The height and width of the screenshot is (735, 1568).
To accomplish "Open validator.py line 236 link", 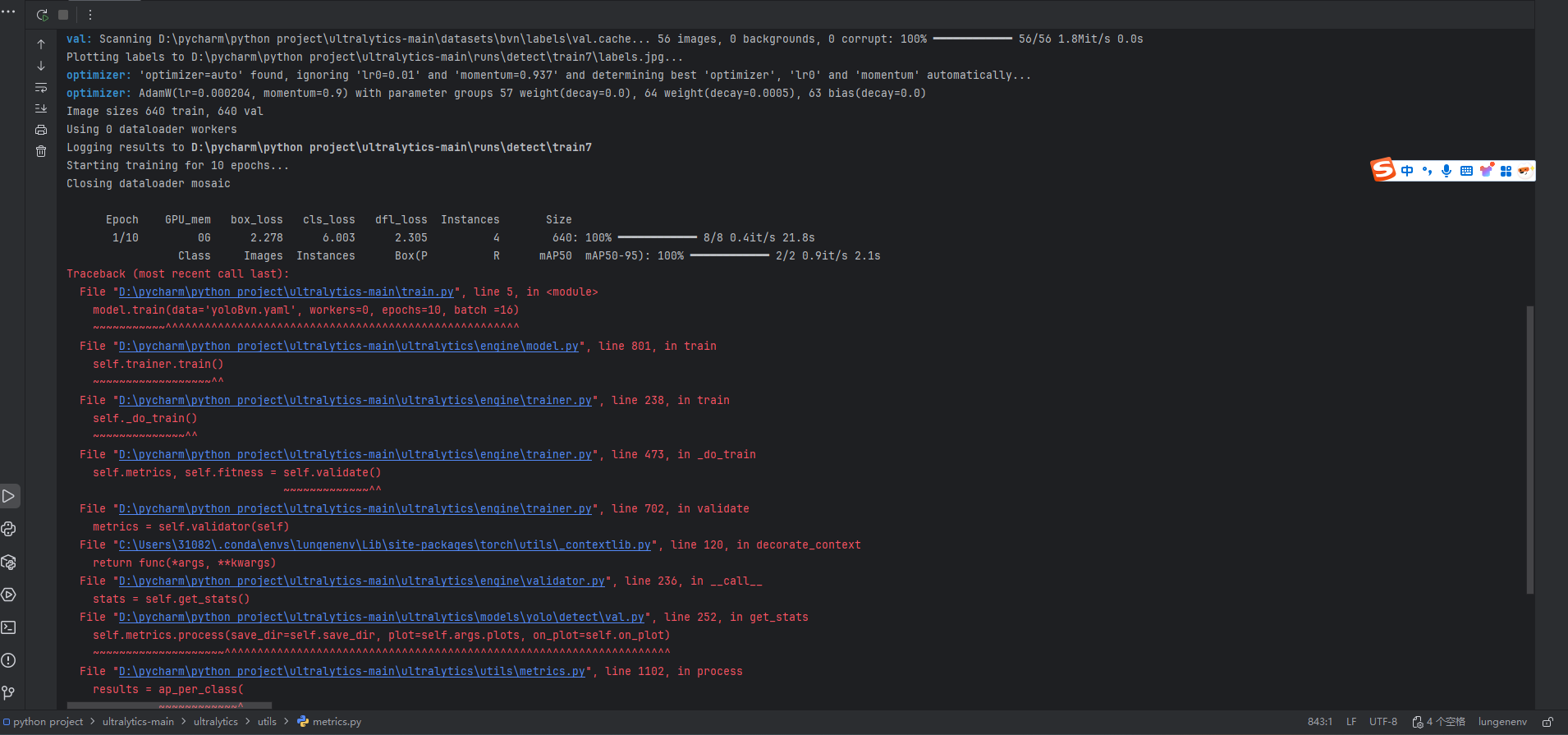I will (362, 581).
